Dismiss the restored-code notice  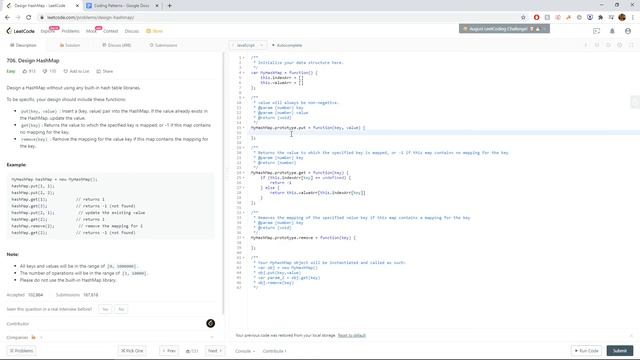click(631, 336)
